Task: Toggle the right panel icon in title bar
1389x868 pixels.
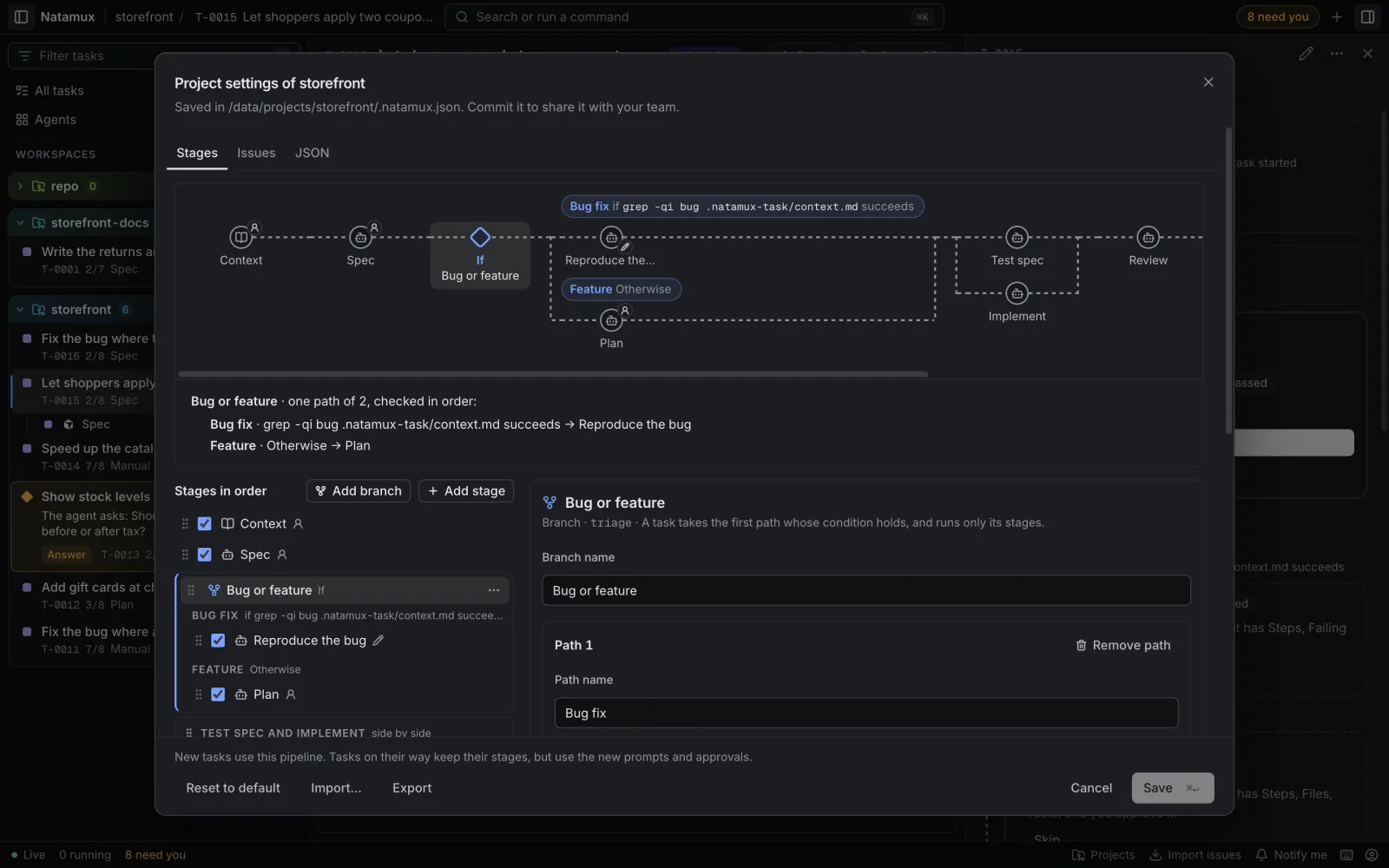Action: point(1367,16)
